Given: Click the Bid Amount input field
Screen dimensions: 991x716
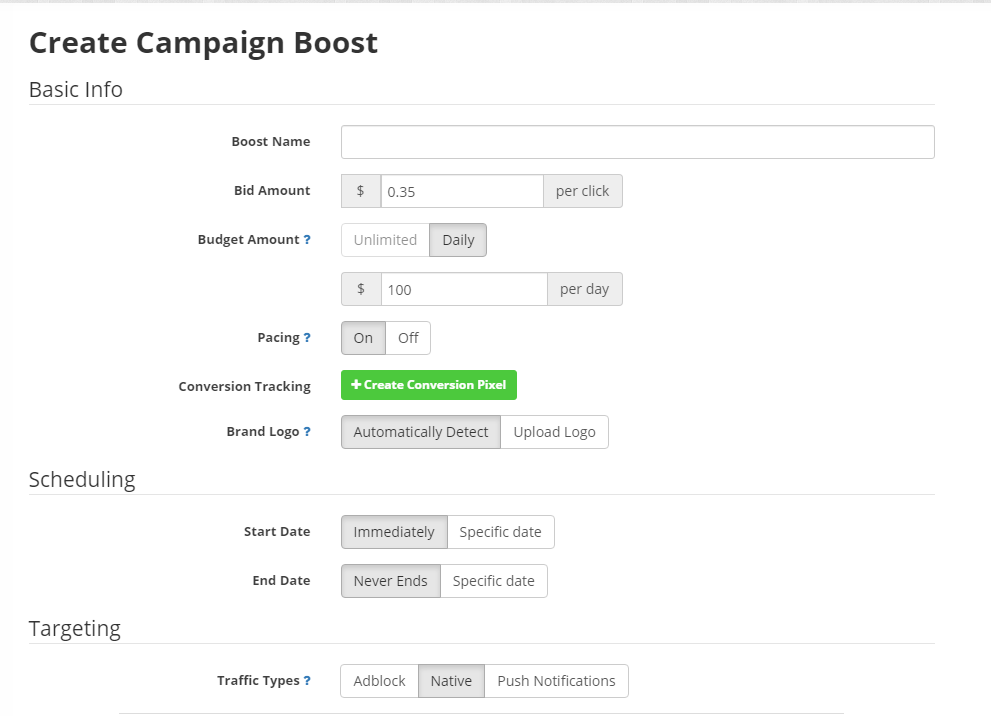Looking at the screenshot, I should click(461, 191).
